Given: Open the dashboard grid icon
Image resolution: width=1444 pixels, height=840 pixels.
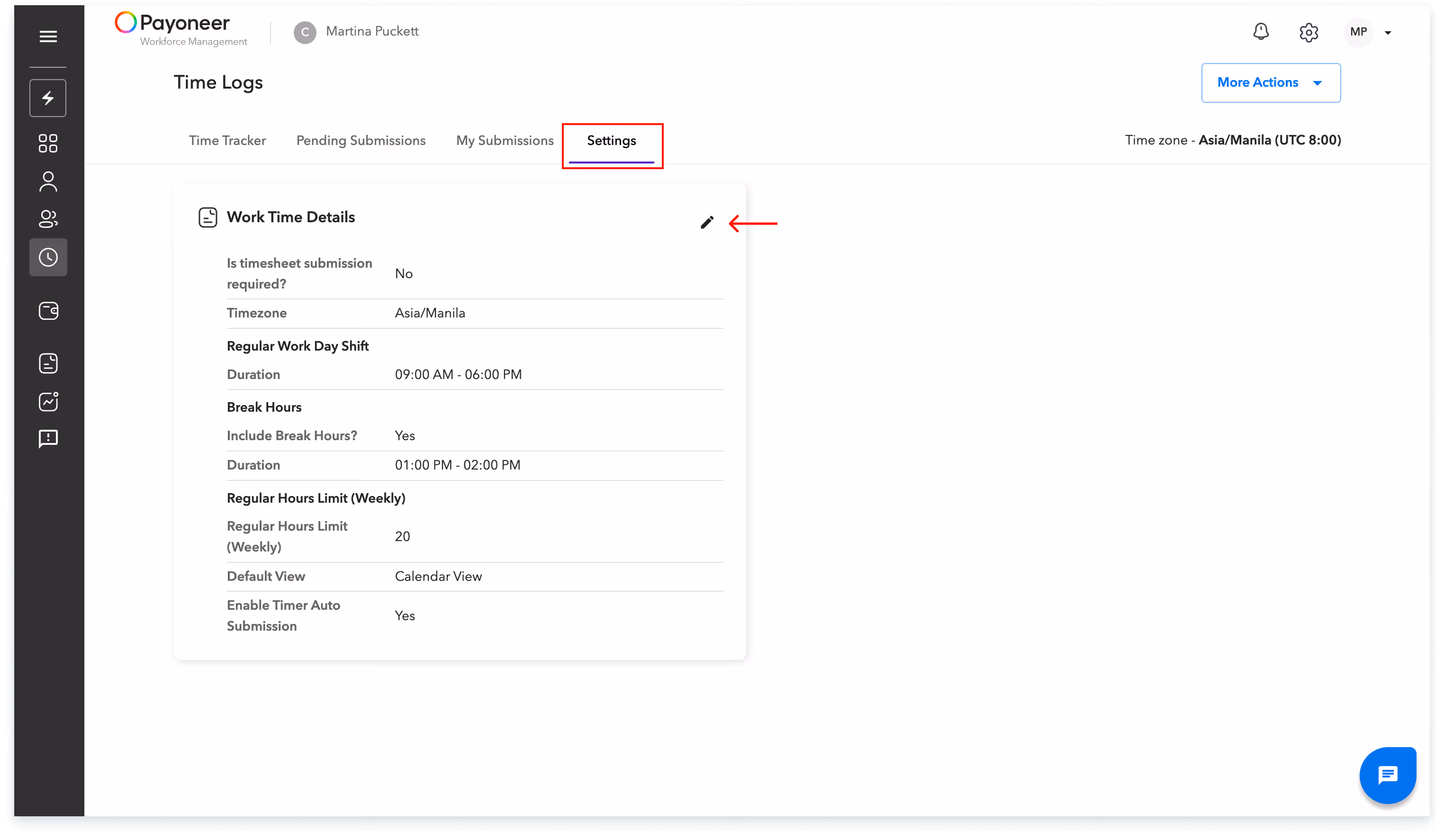Looking at the screenshot, I should (48, 143).
